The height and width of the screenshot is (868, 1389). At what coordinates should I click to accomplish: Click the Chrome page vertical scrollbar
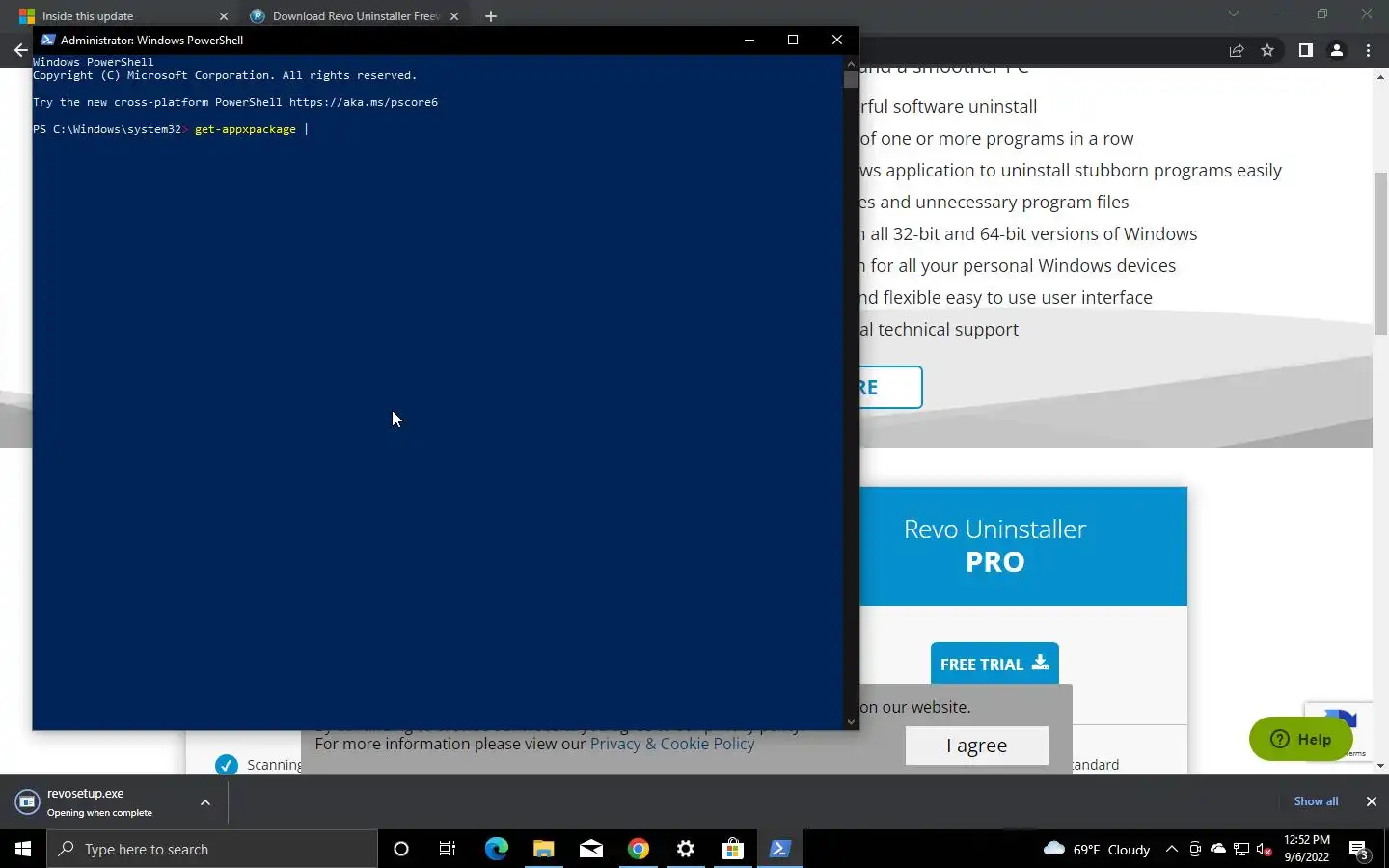1380,254
